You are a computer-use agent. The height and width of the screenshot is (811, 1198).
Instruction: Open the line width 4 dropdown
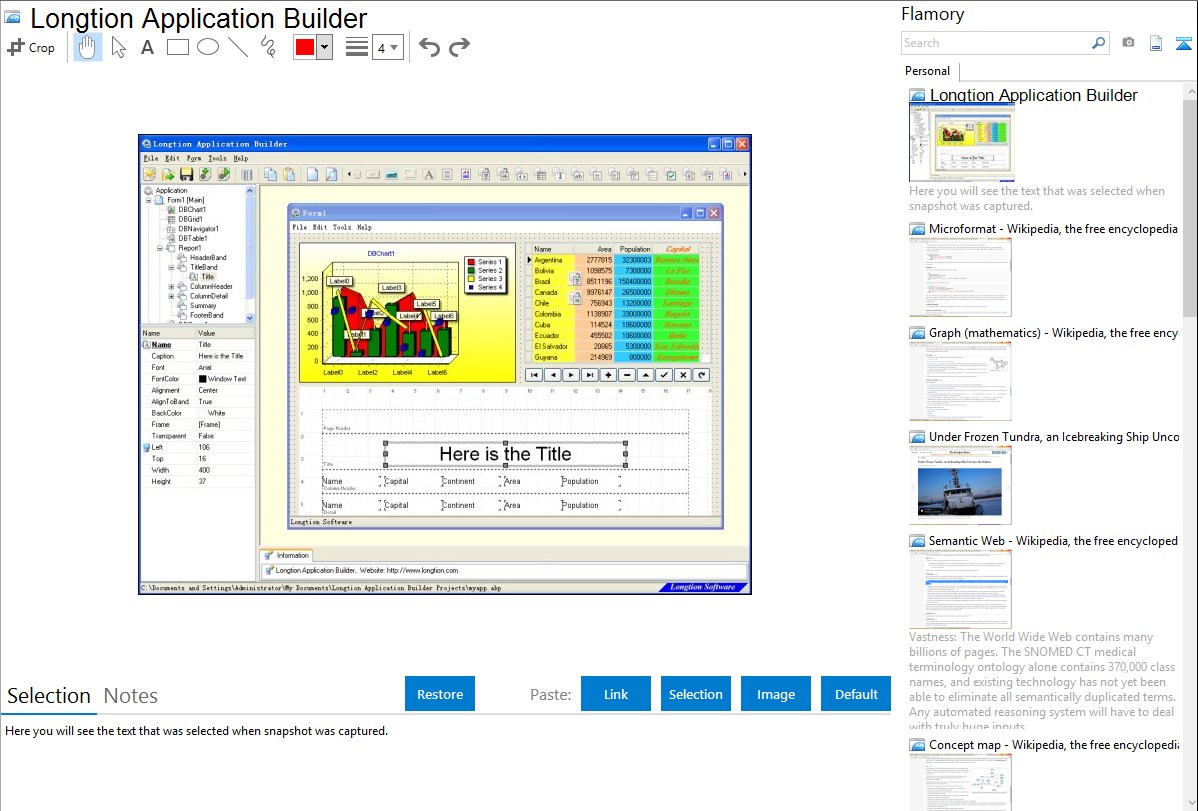[388, 47]
